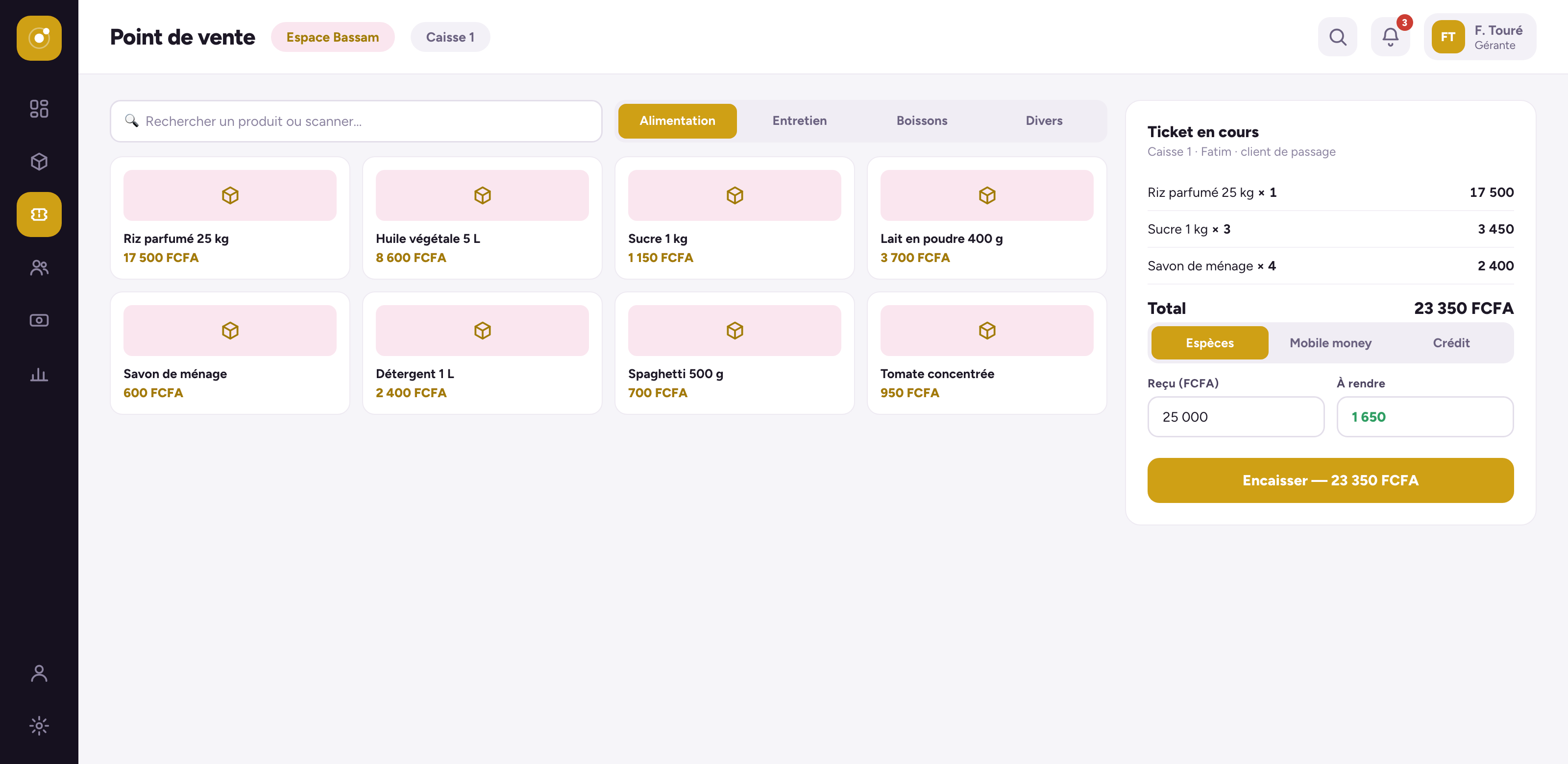Screen dimensions: 1568x764
Task: Click the 1 150 FCFA price of Sucre
Action: (661, 258)
